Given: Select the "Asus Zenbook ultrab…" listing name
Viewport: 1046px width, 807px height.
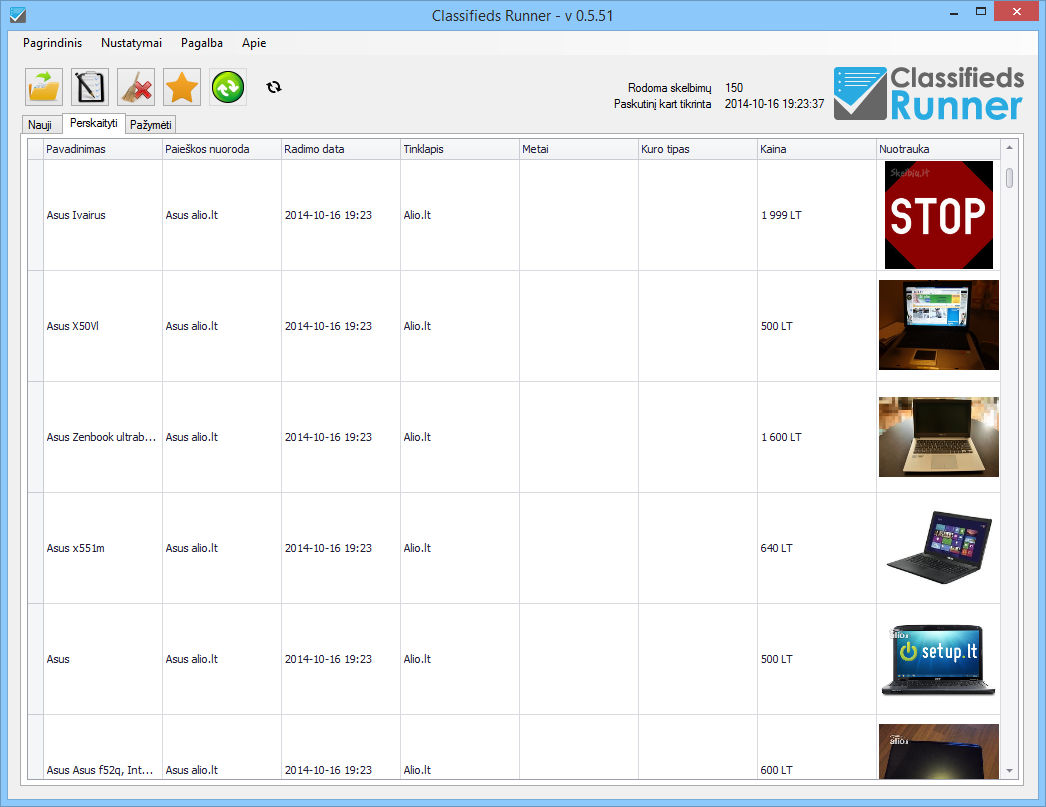Looking at the screenshot, I should [101, 437].
